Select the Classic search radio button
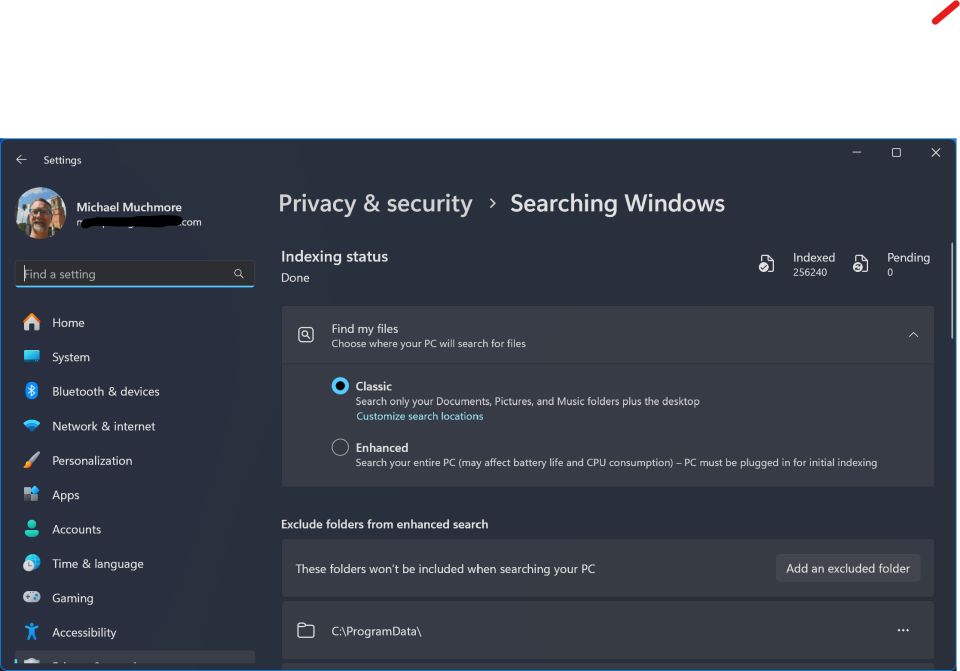This screenshot has height=671, width=960. 340,386
